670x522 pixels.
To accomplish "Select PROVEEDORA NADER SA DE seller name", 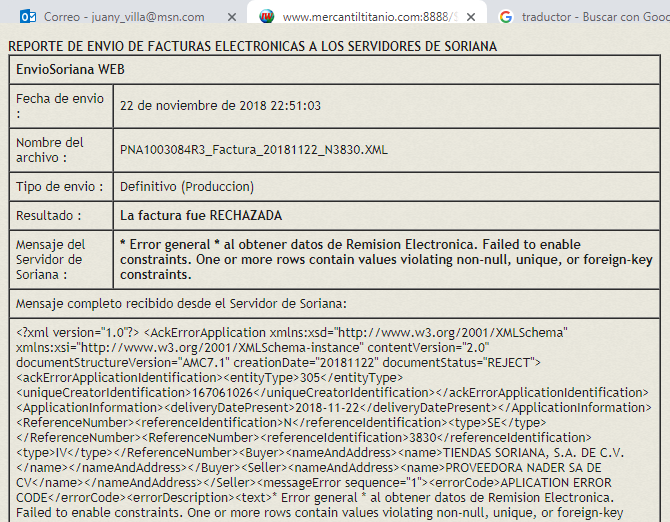I will point(523,468).
